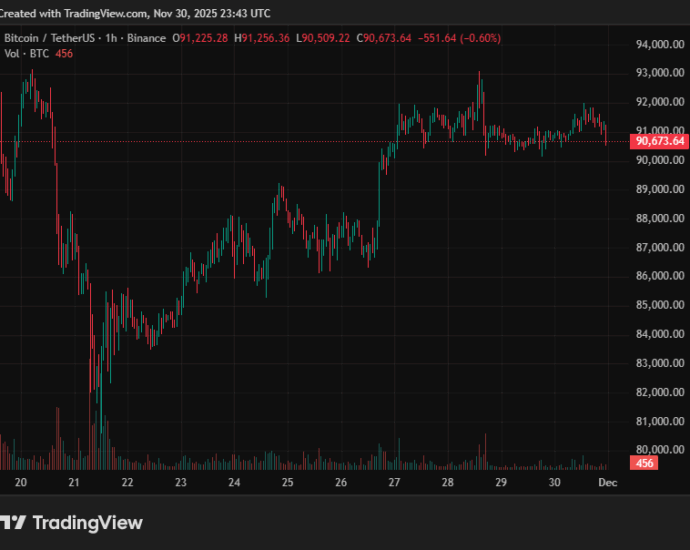Select date 21 on the time axis
The image size is (690, 550).
point(73,482)
